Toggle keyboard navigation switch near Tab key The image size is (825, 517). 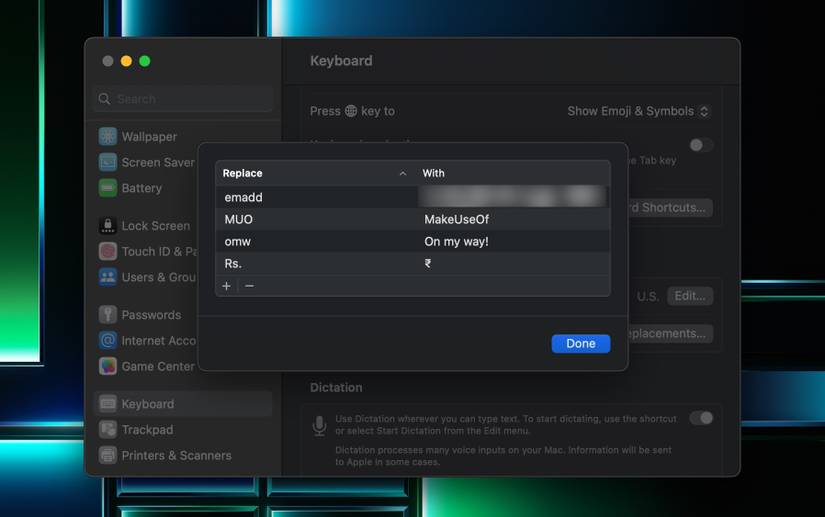(x=701, y=145)
